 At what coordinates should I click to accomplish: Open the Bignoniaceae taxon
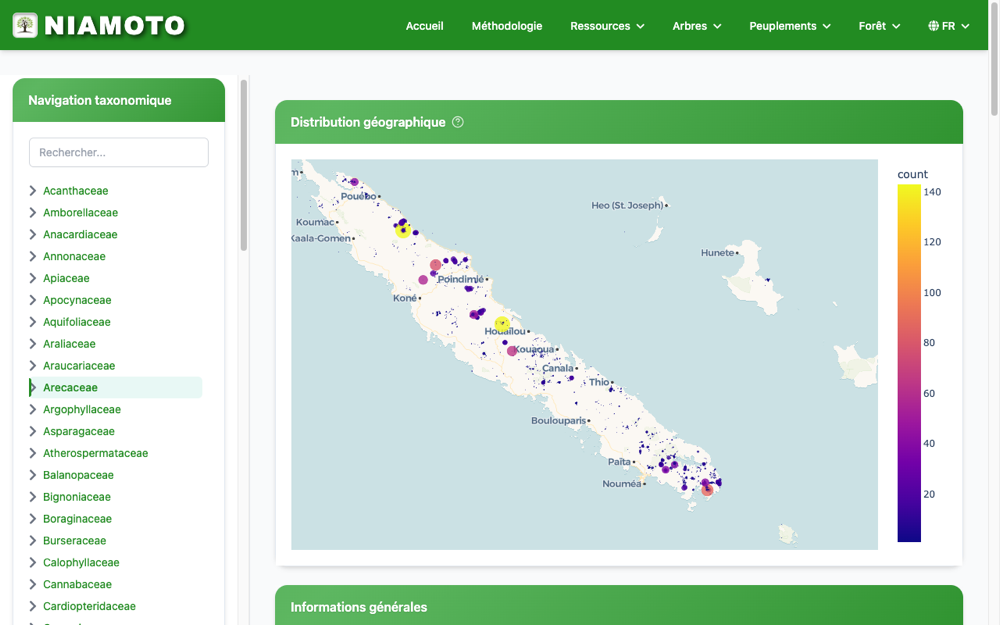pyautogui.click(x=77, y=497)
